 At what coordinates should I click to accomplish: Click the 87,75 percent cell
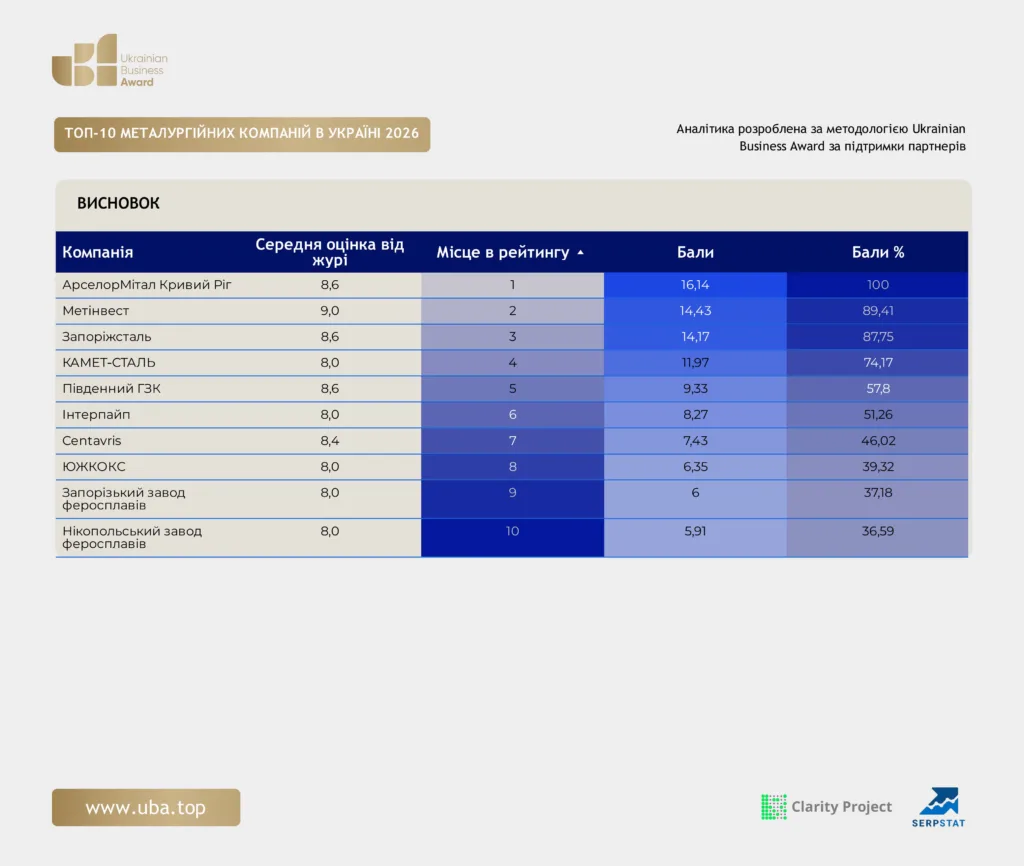pyautogui.click(x=878, y=337)
